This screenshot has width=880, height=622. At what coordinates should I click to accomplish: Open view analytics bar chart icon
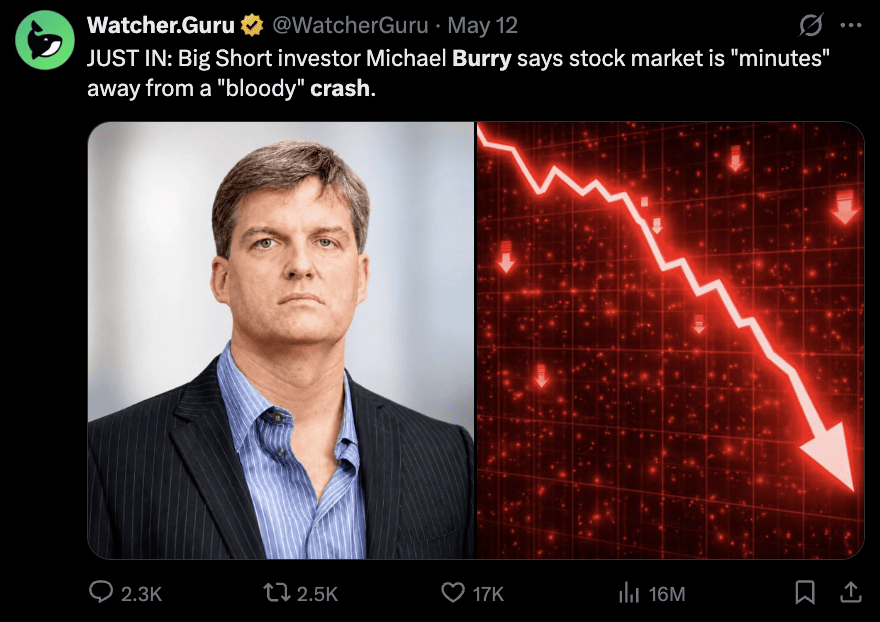click(629, 593)
